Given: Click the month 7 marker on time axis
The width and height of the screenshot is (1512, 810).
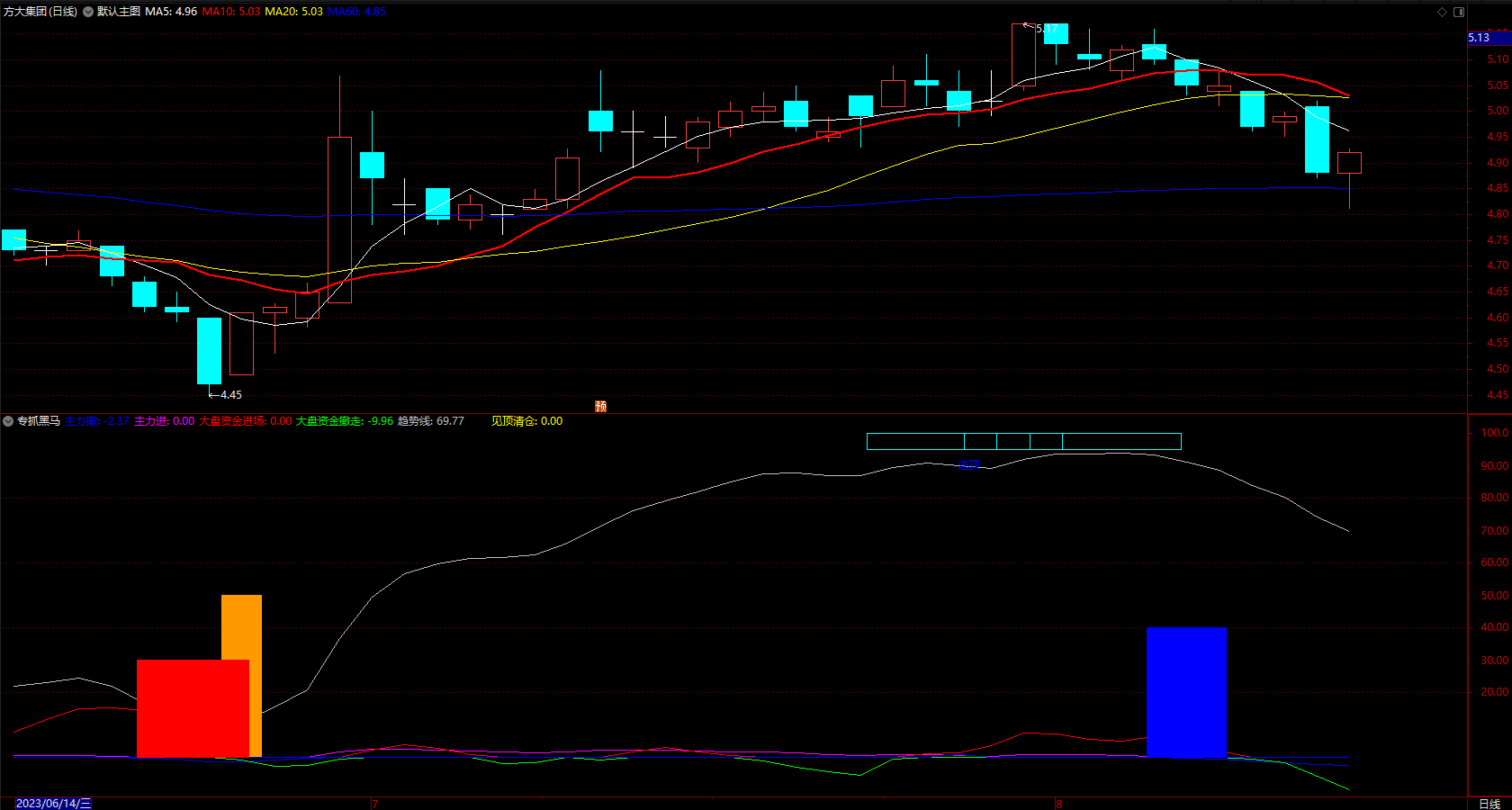Looking at the screenshot, I should point(374,804).
